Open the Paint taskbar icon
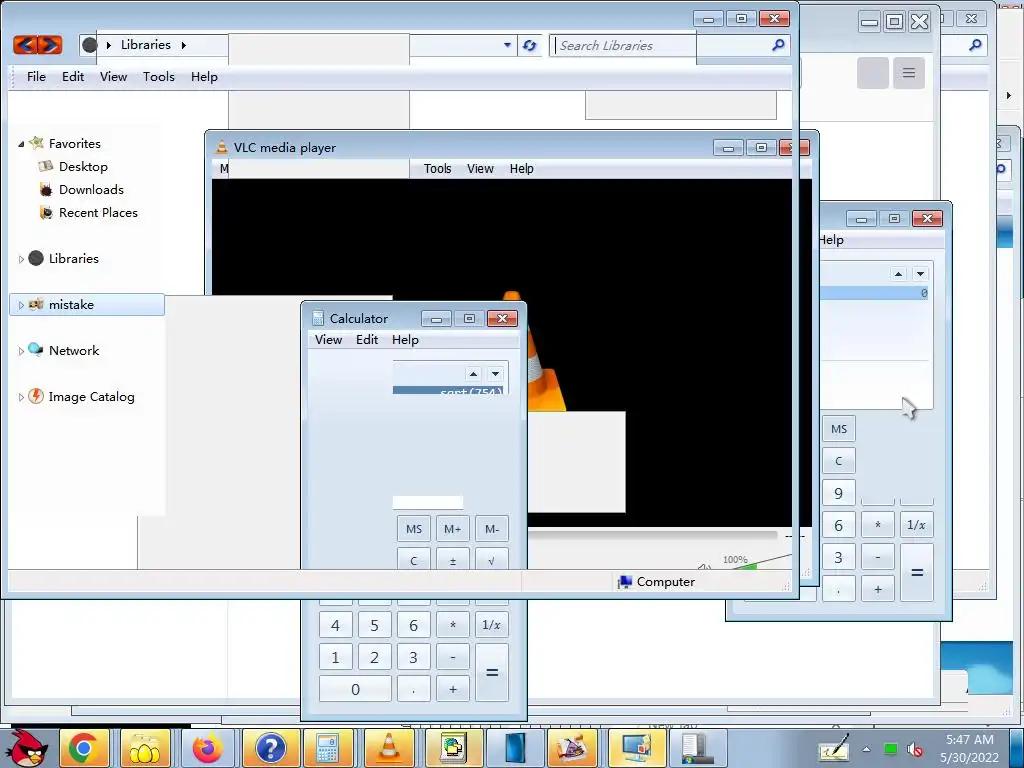The image size is (1024, 768). tap(572, 748)
